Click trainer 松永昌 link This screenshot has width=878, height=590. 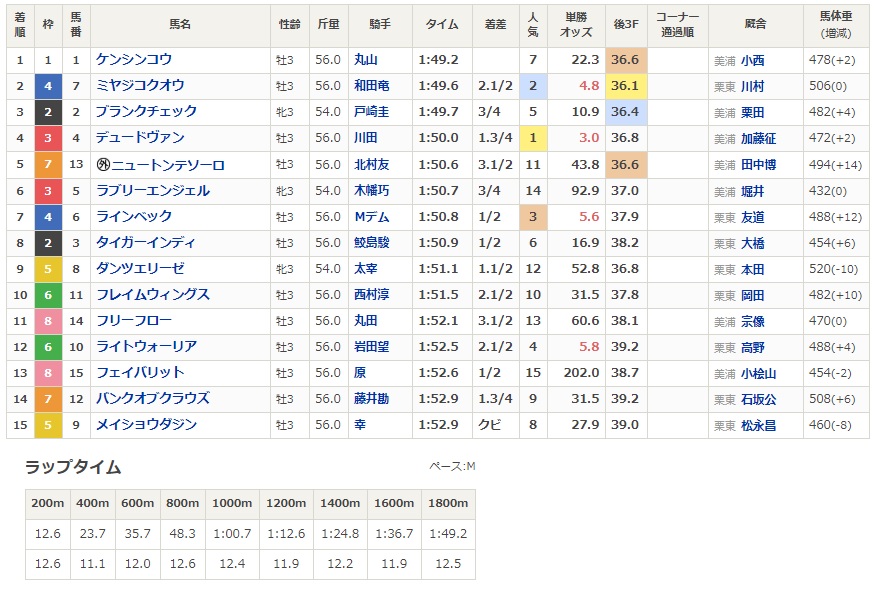click(x=758, y=425)
